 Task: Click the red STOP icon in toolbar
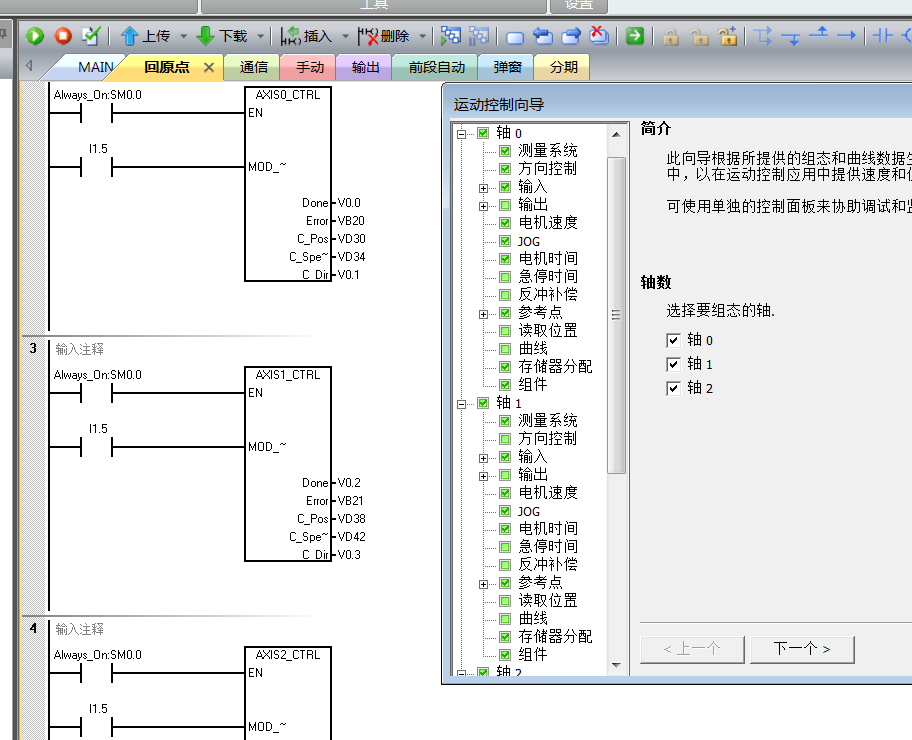(x=63, y=36)
